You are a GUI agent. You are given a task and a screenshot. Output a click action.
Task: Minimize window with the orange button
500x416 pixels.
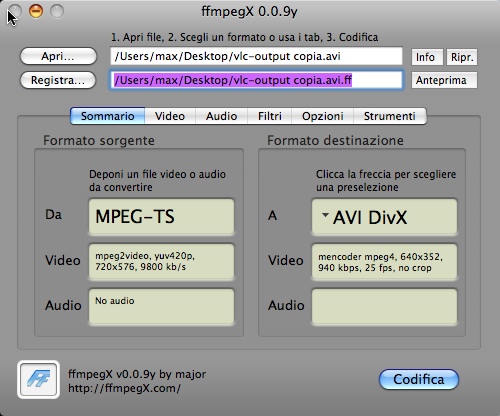[36, 11]
